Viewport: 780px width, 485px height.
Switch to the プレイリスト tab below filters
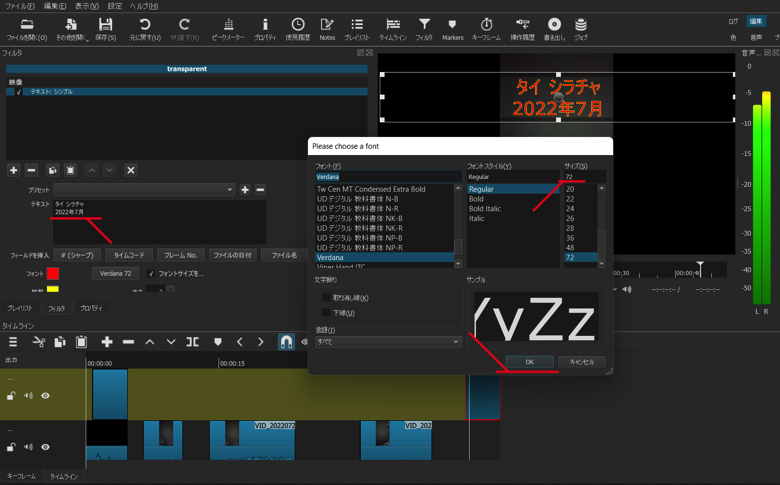pyautogui.click(x=20, y=308)
